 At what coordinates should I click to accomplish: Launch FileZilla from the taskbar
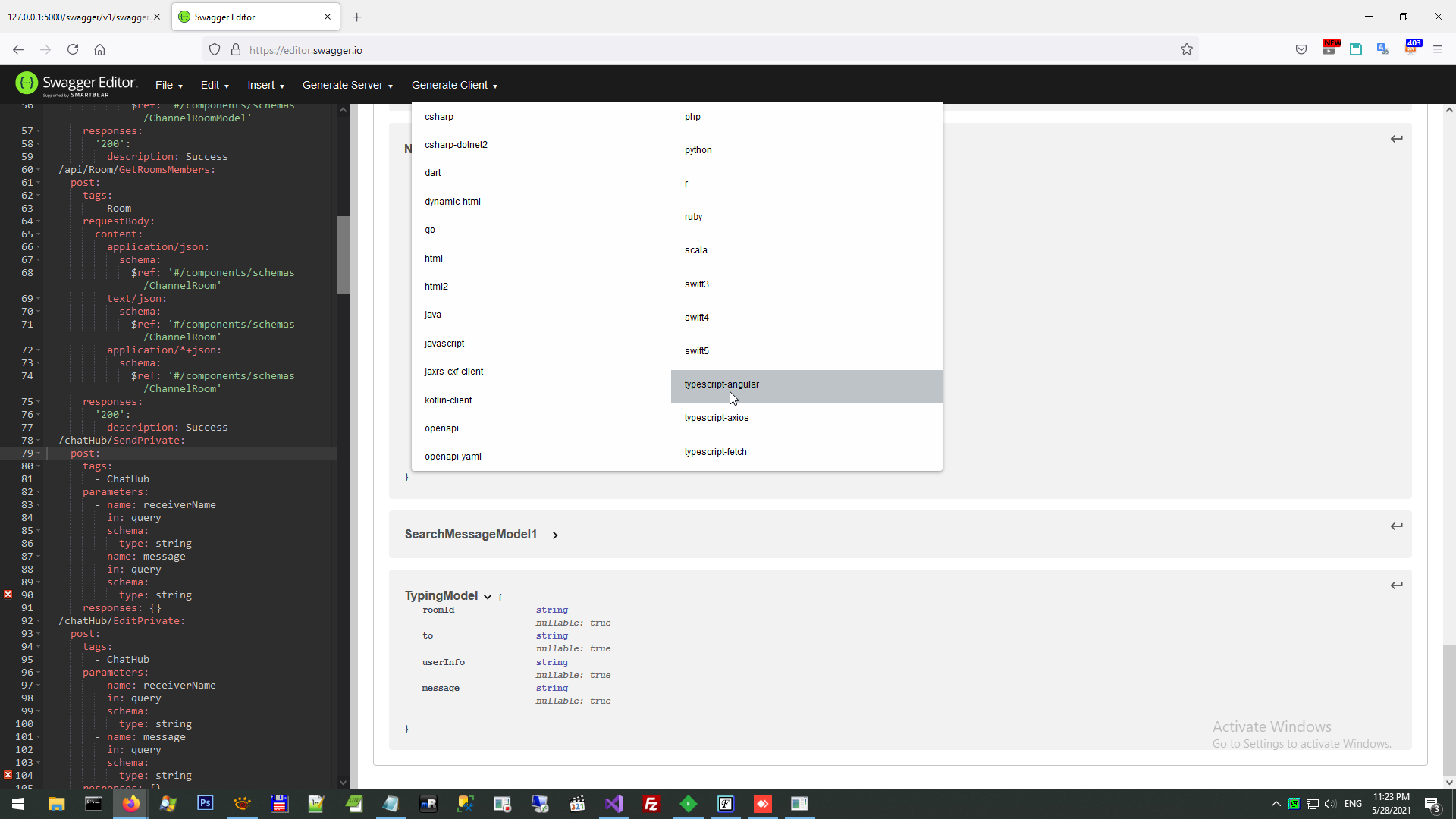click(x=651, y=804)
